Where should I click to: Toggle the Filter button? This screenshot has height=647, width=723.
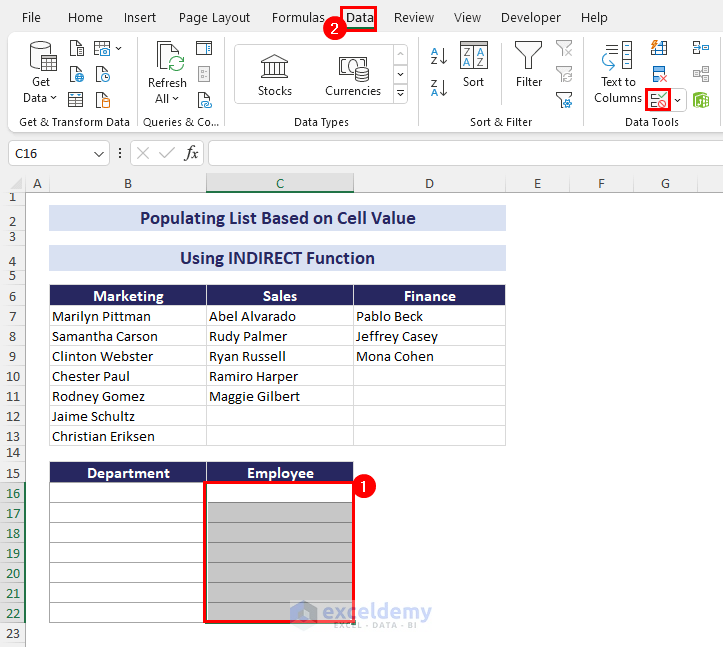[528, 65]
